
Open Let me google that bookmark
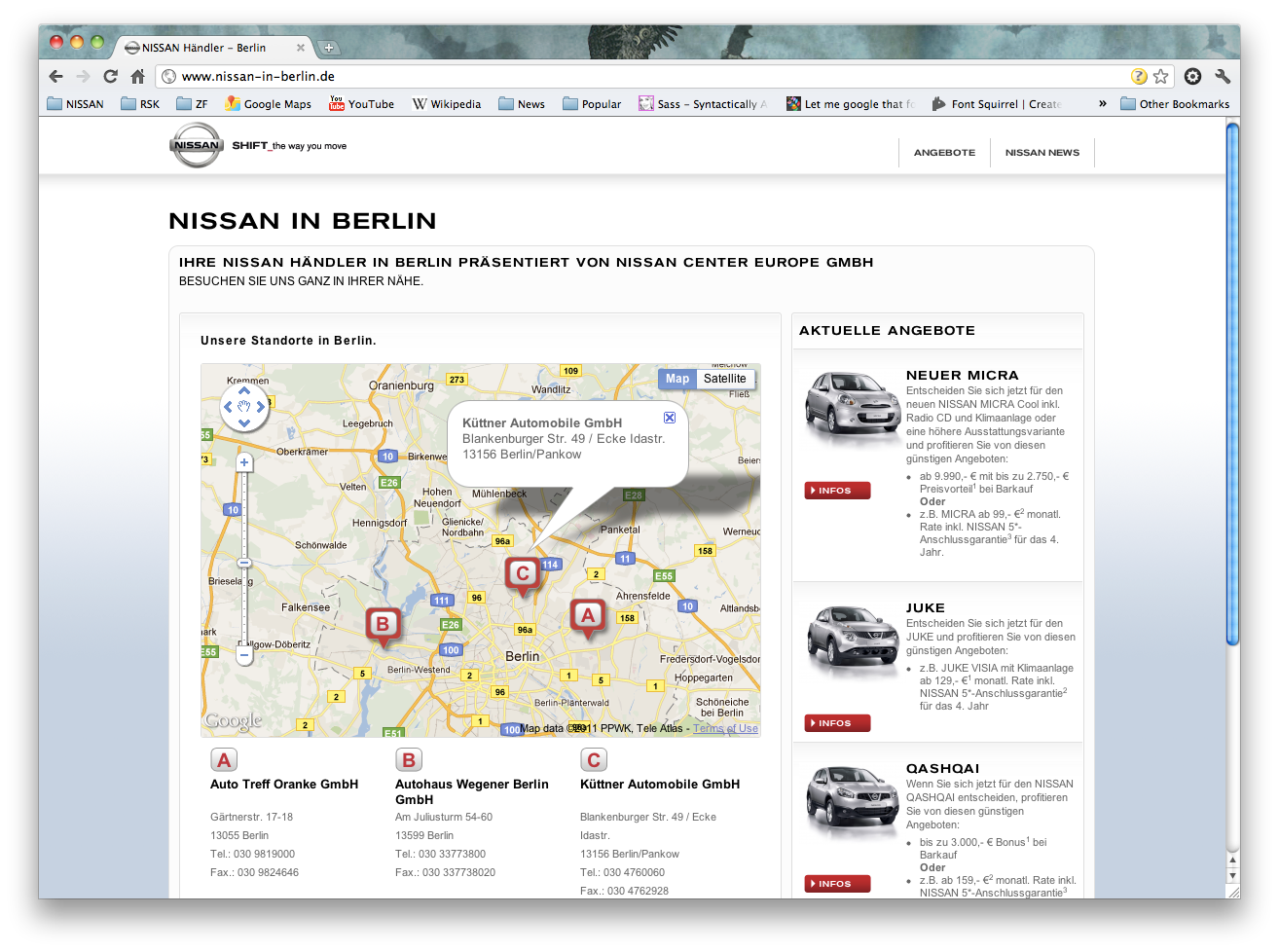tap(851, 104)
